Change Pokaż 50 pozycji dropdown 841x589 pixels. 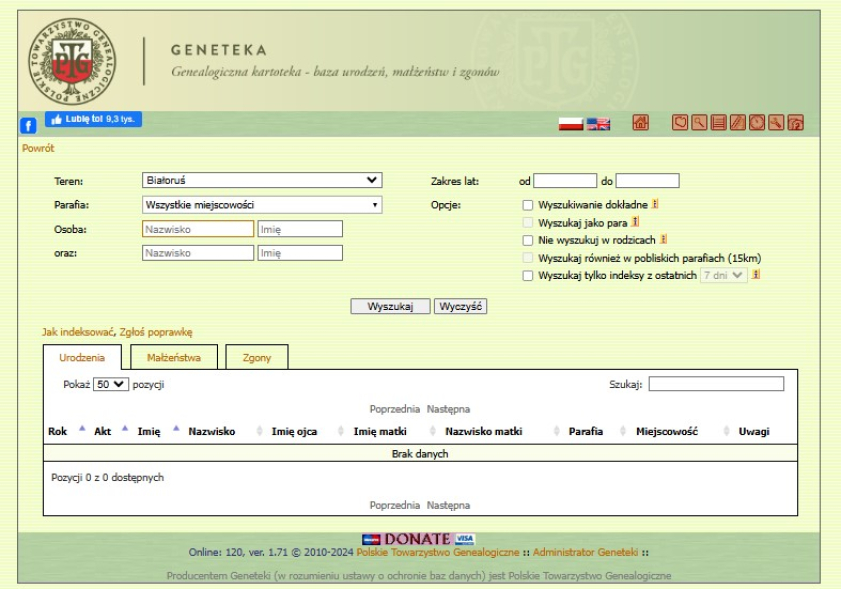[110, 385]
